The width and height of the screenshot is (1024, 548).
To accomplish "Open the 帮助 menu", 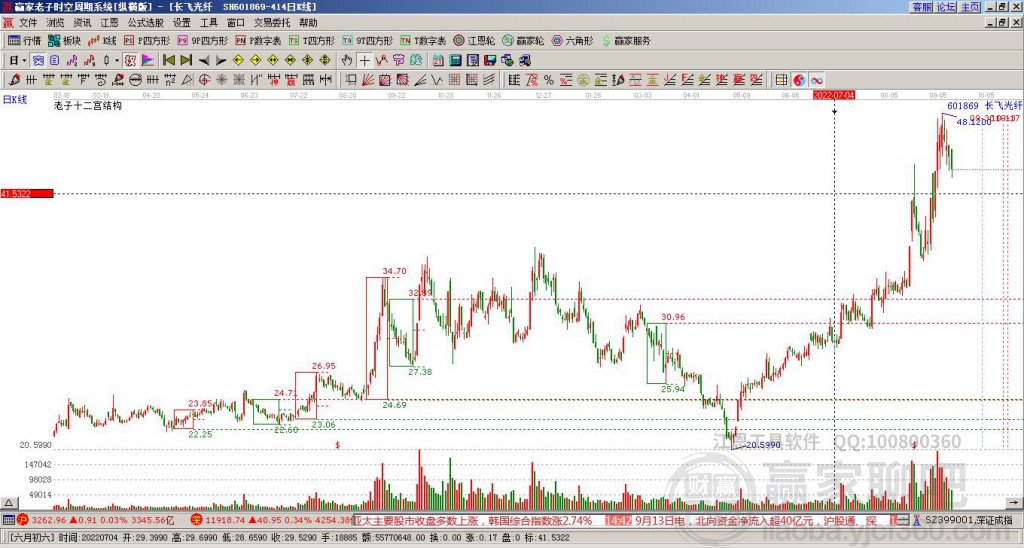I will [308, 23].
